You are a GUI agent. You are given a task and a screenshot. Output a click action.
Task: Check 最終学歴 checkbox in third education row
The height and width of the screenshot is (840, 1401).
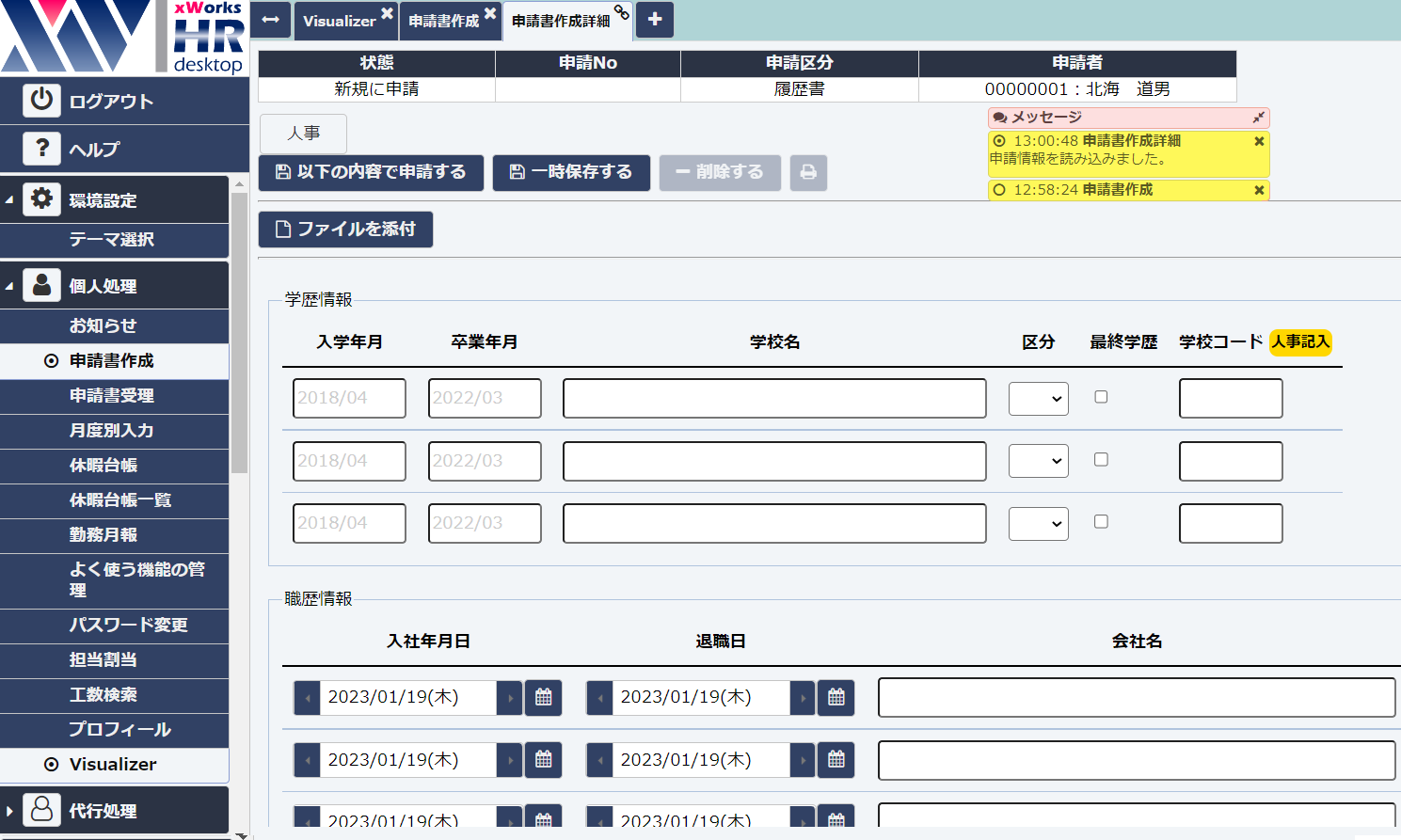(x=1101, y=522)
